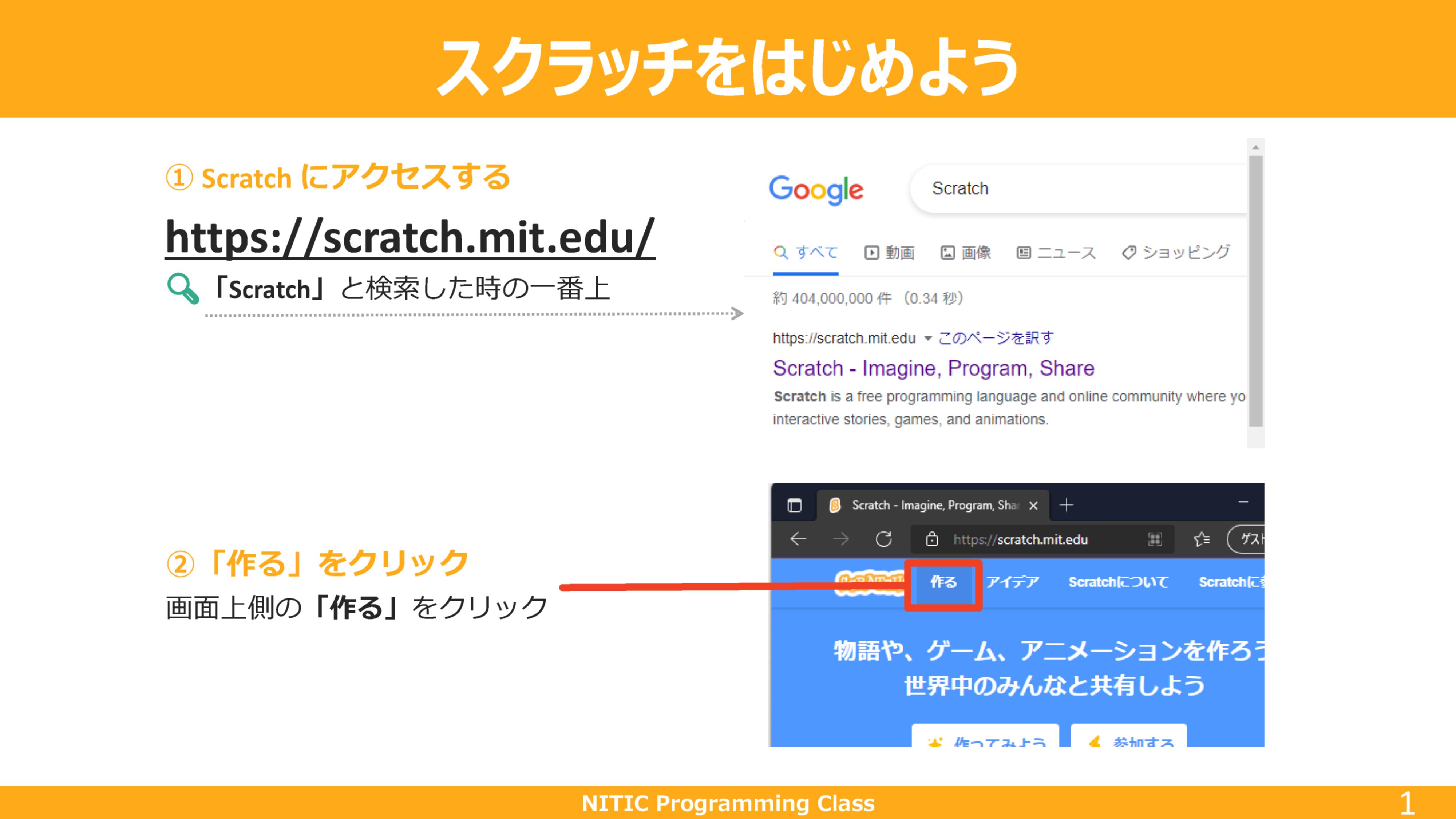
Task: Click 作る in the Scratch menu
Action: tap(943, 583)
